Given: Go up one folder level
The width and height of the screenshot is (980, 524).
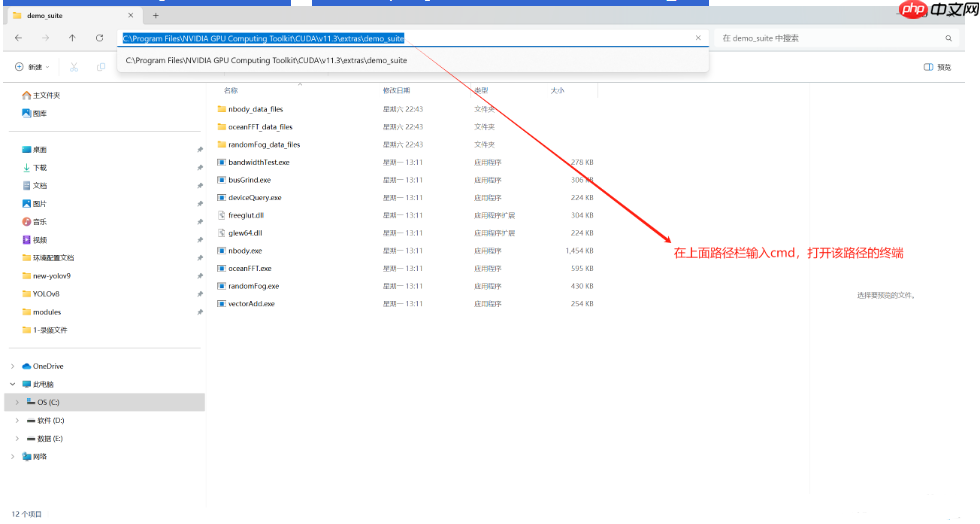Looking at the screenshot, I should click(x=72, y=38).
